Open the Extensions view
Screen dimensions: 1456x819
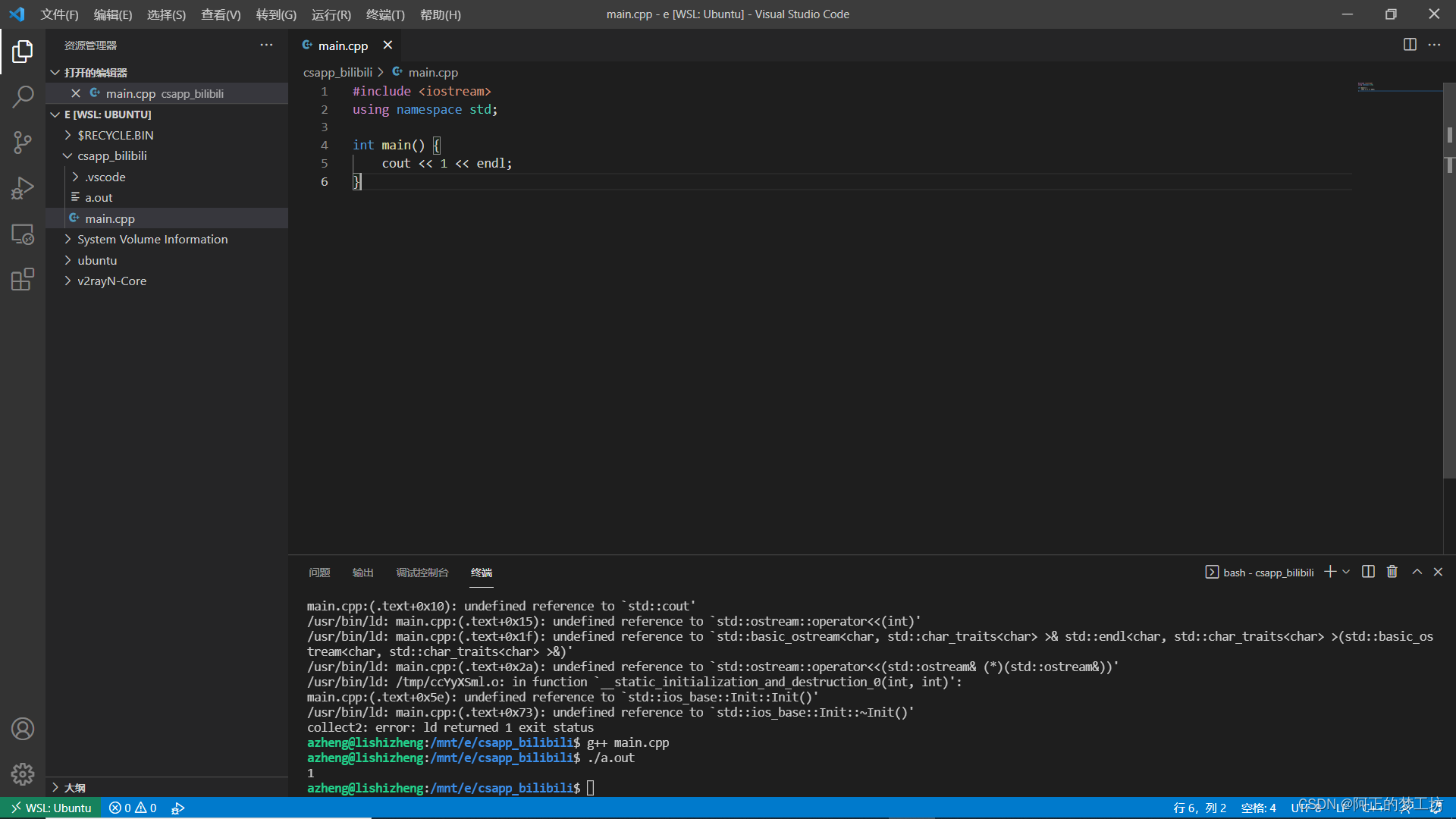(x=23, y=280)
